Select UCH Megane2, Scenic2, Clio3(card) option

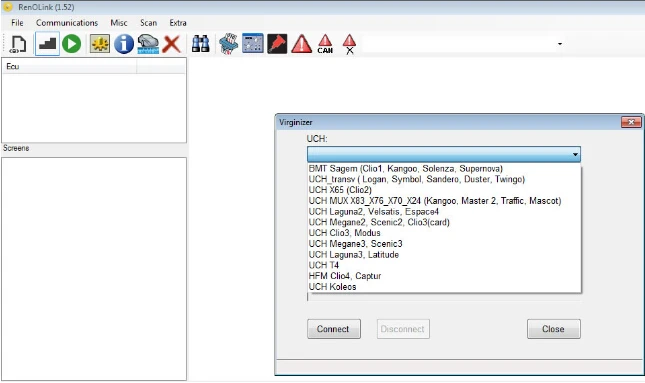tap(444, 223)
